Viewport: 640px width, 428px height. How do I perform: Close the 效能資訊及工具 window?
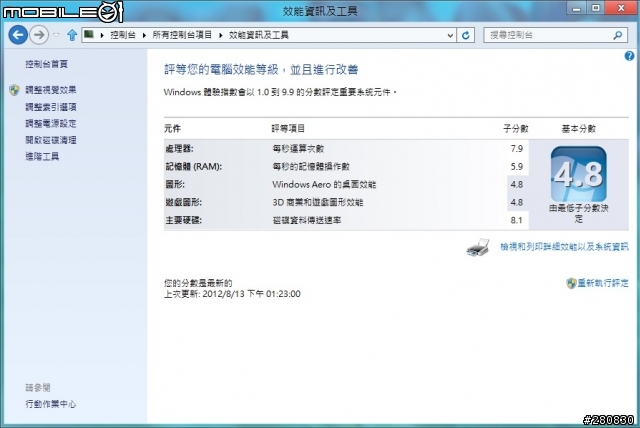(621, 8)
